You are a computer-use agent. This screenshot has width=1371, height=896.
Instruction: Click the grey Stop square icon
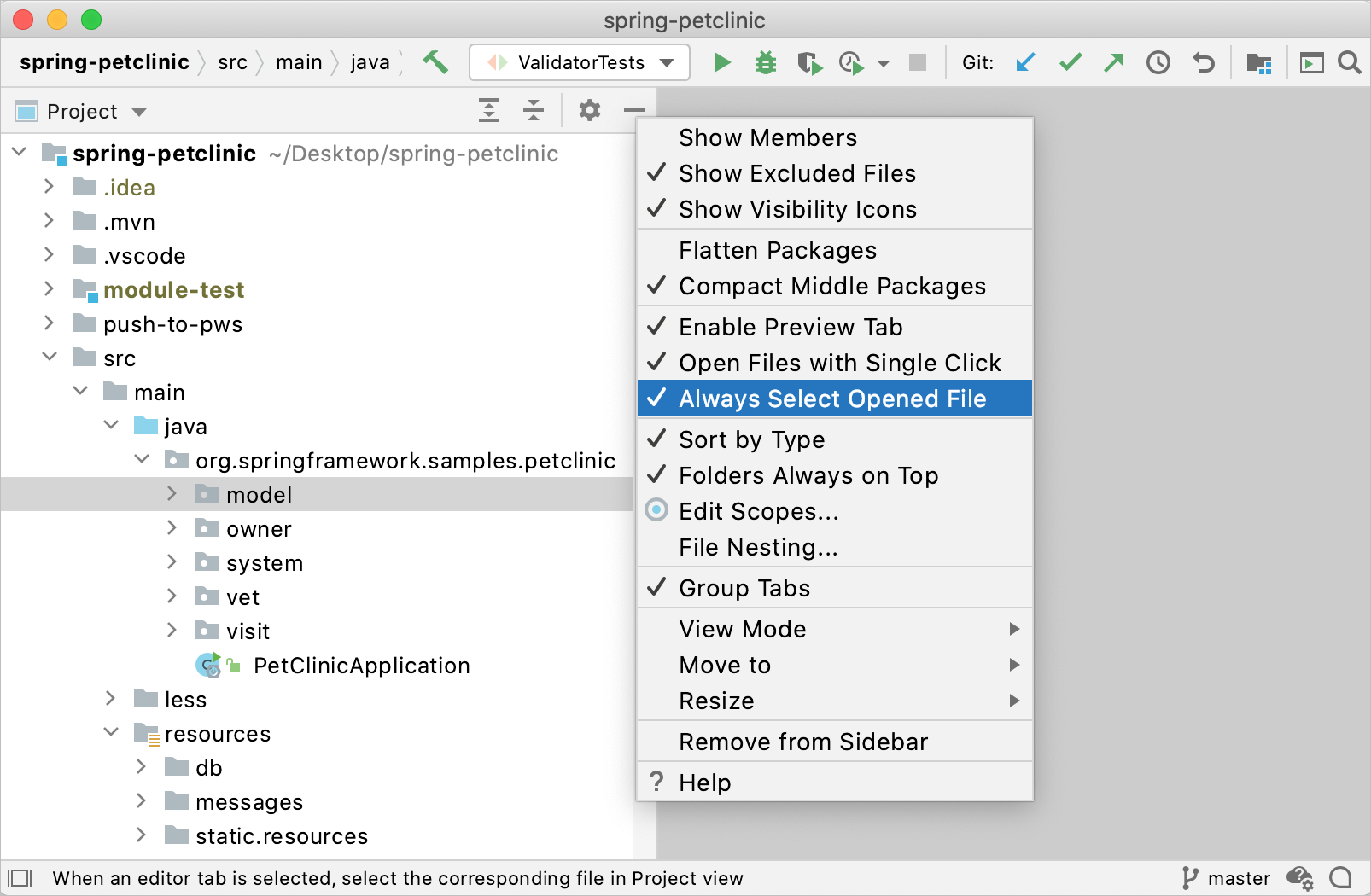[x=918, y=62]
